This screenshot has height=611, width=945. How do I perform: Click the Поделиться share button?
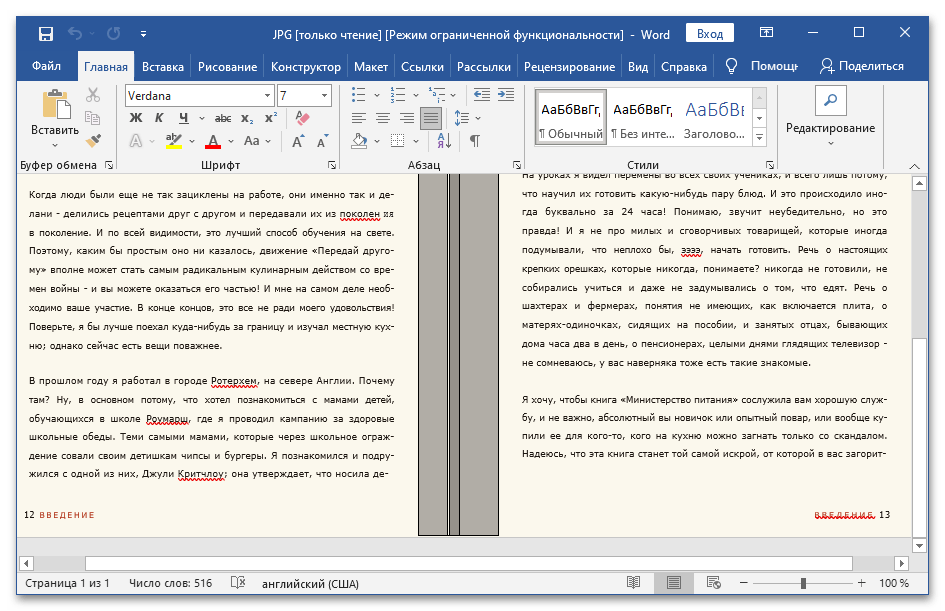(862, 66)
